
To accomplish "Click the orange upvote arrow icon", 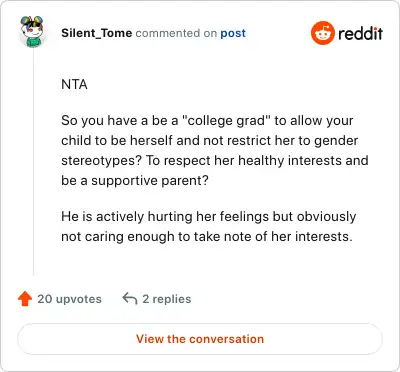I will pos(25,299).
